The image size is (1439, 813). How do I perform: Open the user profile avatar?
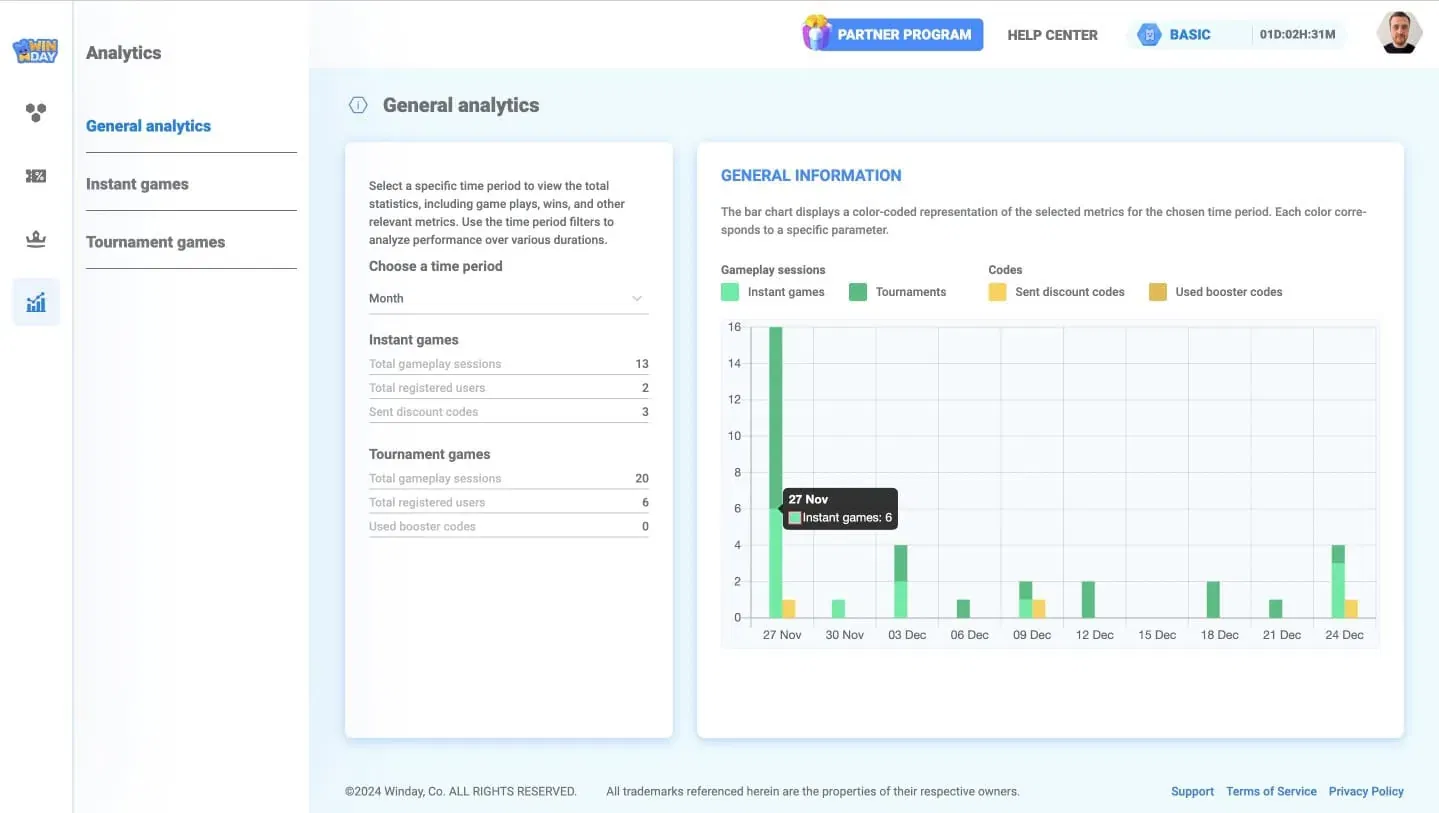tap(1399, 34)
